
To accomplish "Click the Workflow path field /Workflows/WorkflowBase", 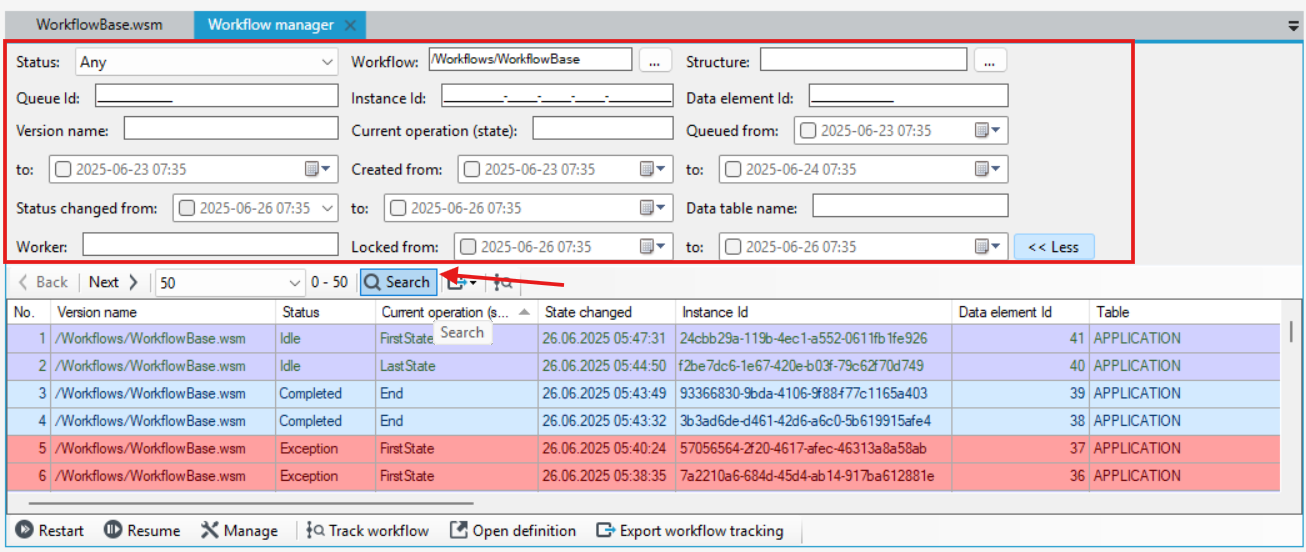I will coord(531,60).
